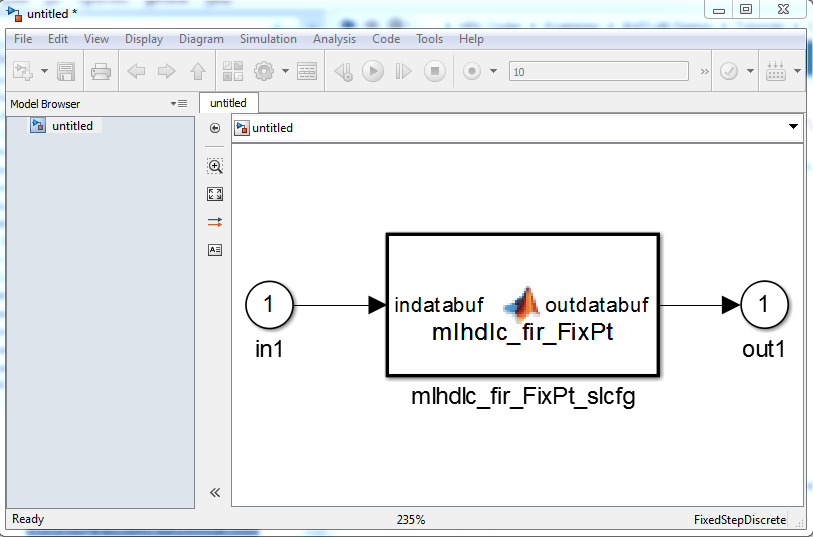This screenshot has height=537, width=813.
Task: Select the mlhdlc_fir_FixPt MATLAB Function block
Action: [523, 305]
